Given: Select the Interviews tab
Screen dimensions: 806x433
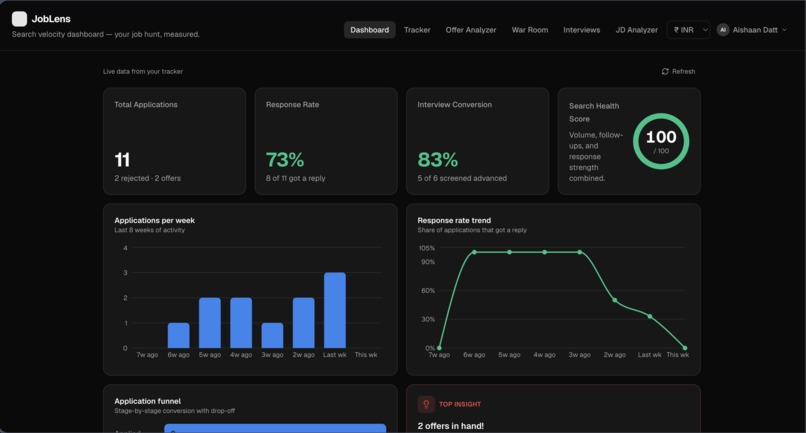Looking at the screenshot, I should [581, 30].
